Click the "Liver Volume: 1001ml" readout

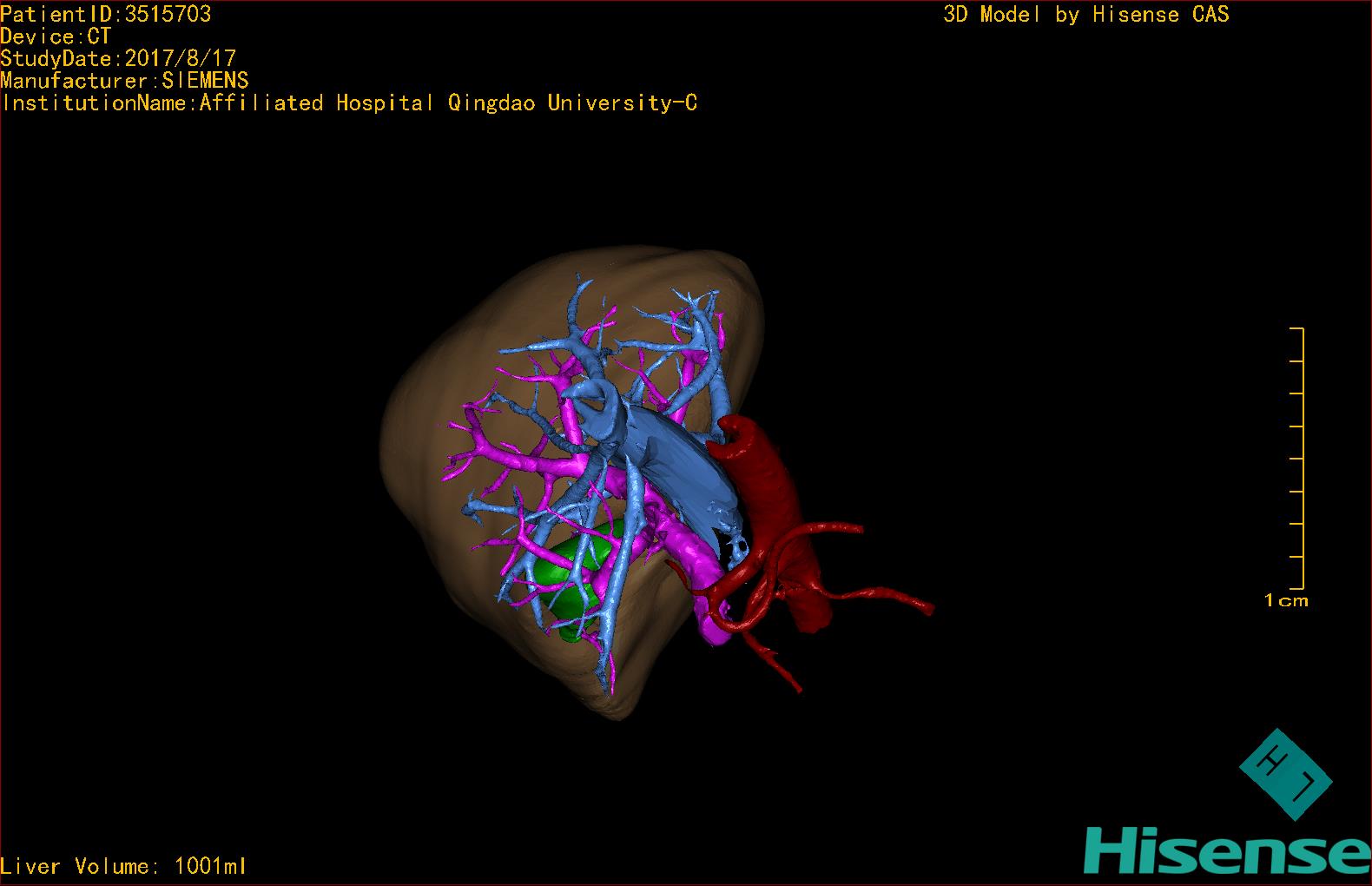pos(123,866)
